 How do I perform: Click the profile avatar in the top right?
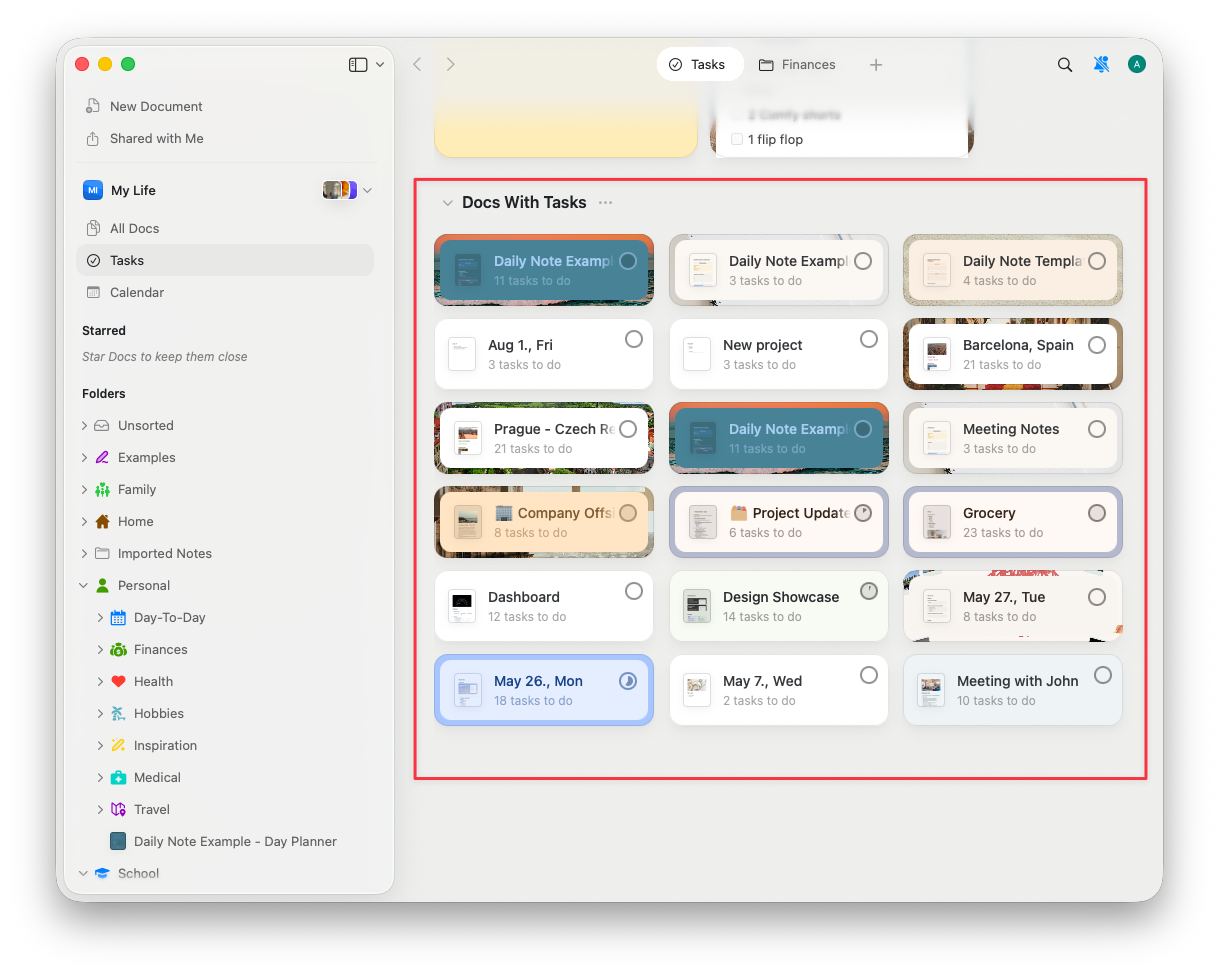[1136, 63]
